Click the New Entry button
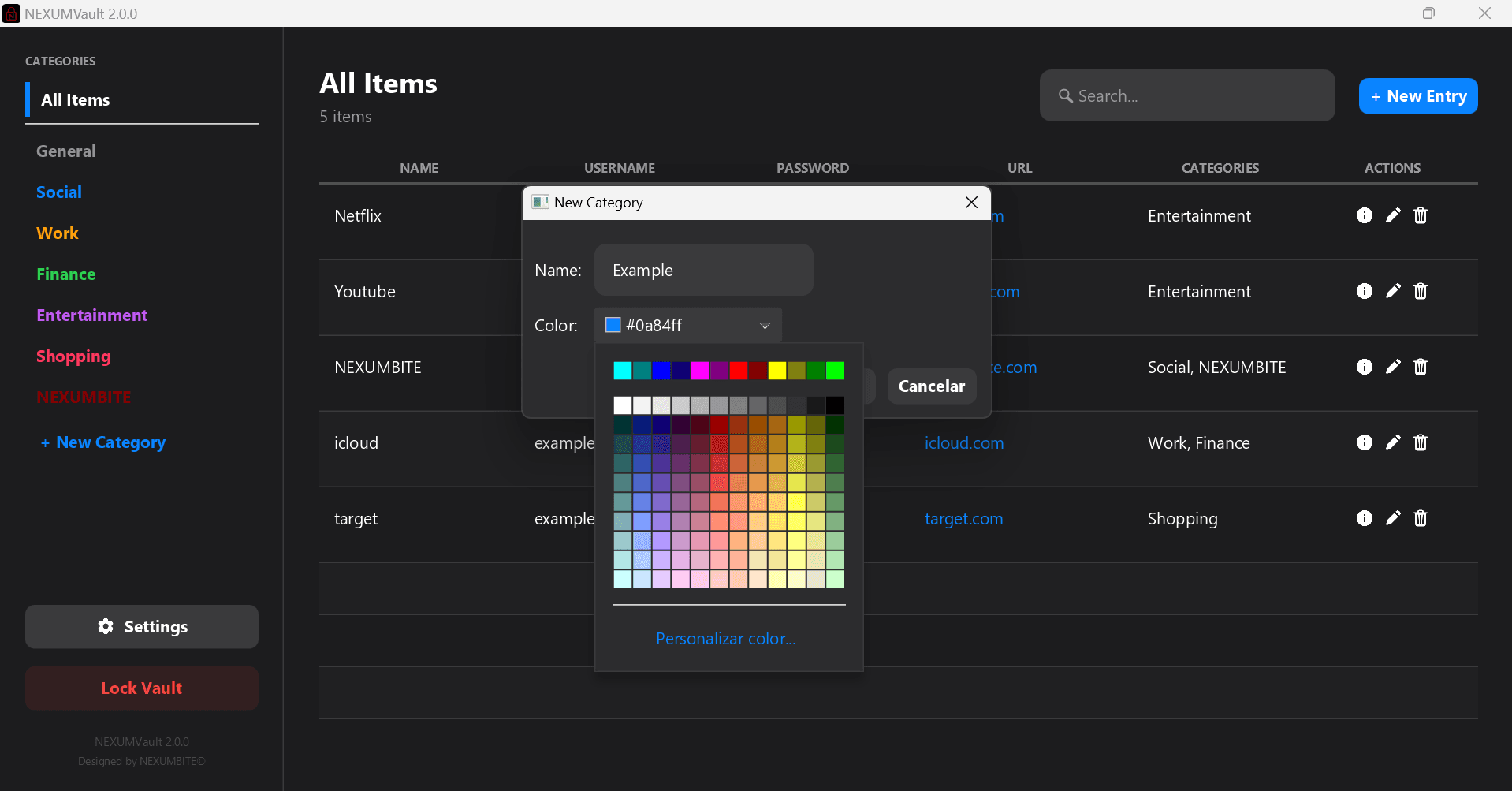Image resolution: width=1512 pixels, height=791 pixels. (x=1417, y=95)
